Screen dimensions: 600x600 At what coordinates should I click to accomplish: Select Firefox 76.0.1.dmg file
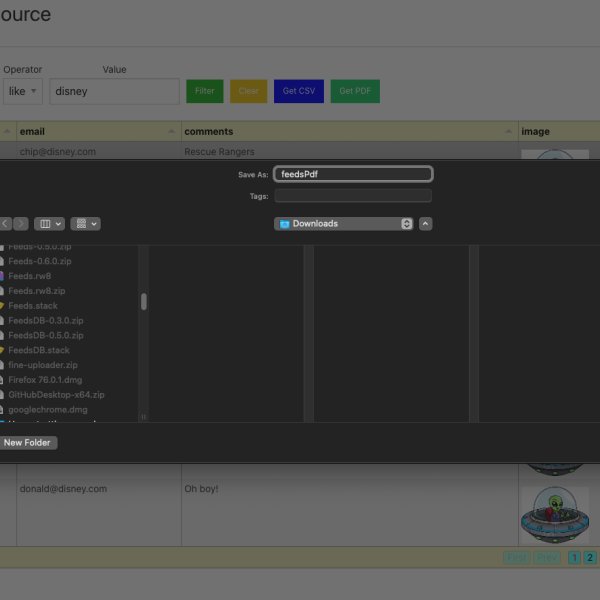point(47,380)
